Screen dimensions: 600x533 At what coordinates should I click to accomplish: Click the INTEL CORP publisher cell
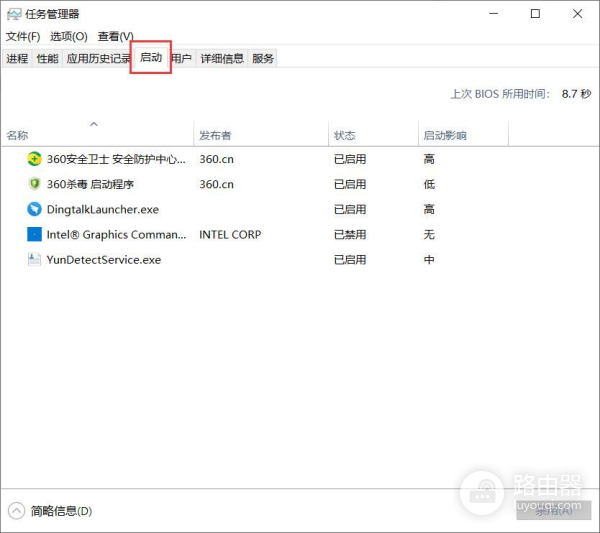[230, 234]
